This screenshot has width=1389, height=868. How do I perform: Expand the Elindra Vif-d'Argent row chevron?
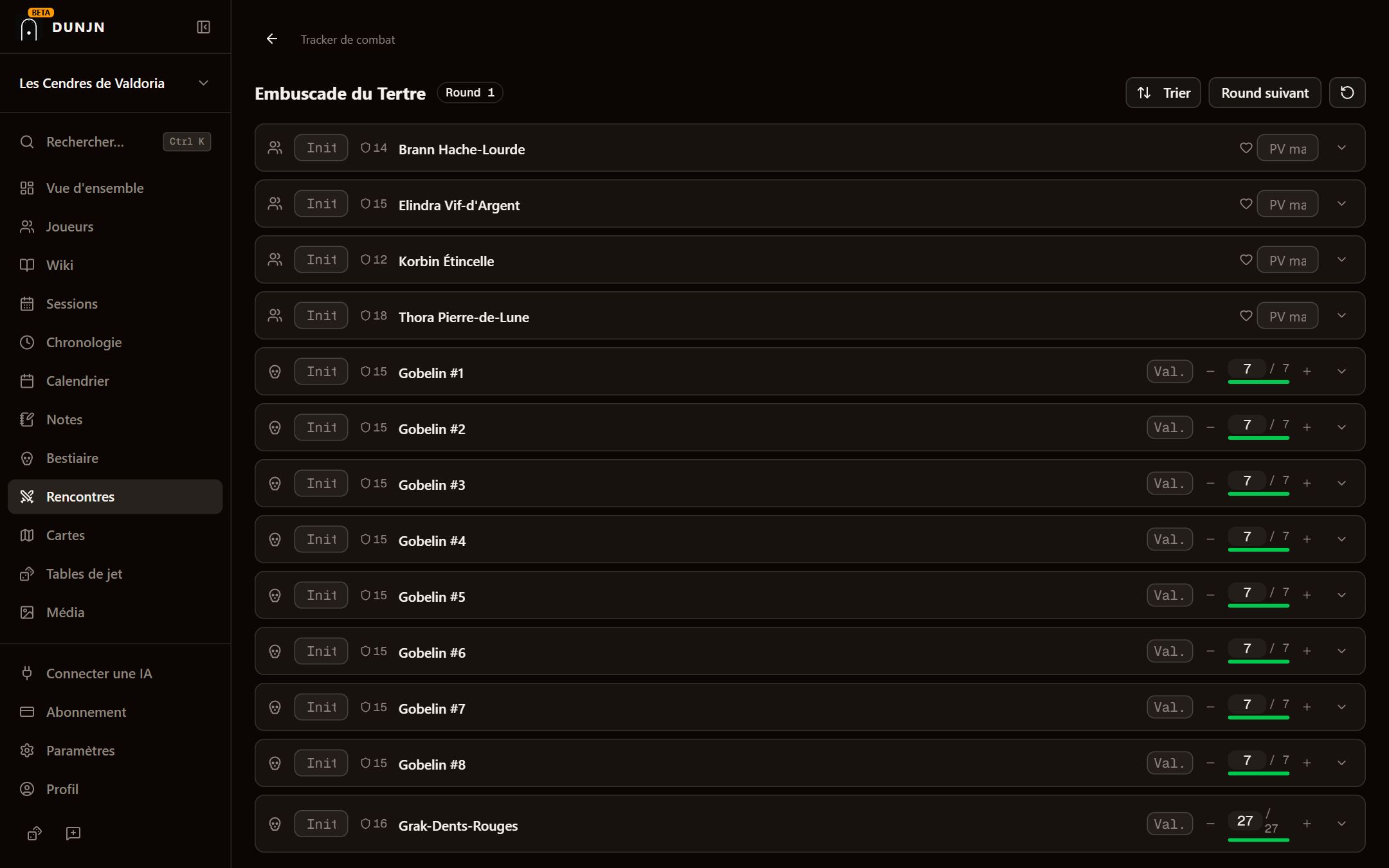pos(1341,204)
